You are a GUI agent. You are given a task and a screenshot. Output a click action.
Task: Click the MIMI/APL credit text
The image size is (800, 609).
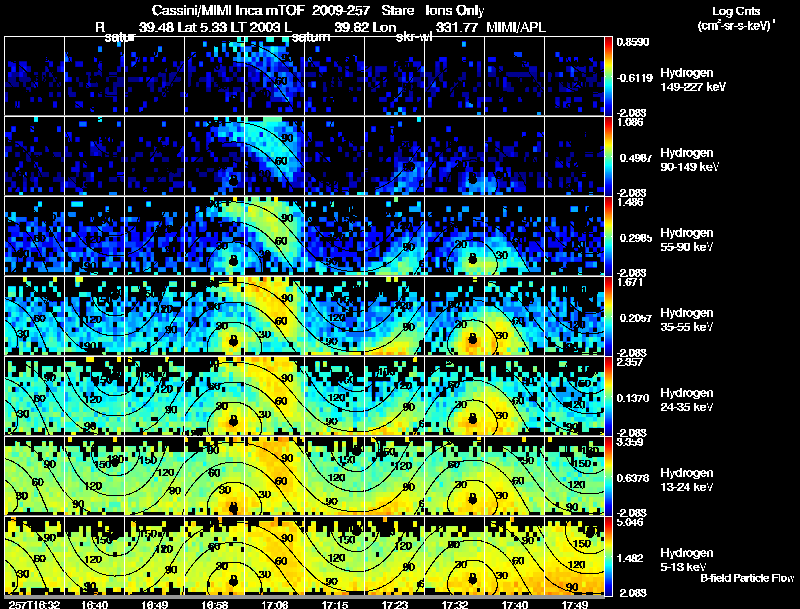pyautogui.click(x=515, y=27)
